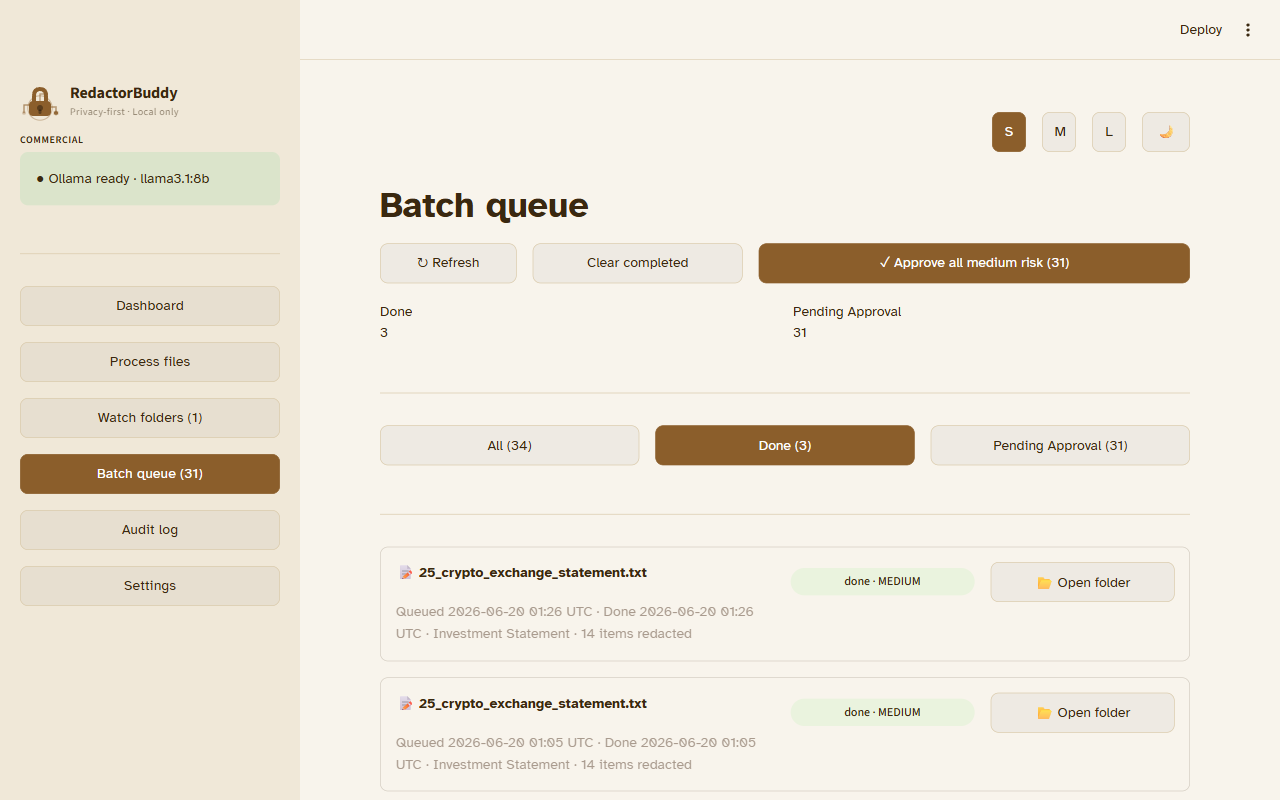This screenshot has width=1280, height=800.
Task: Switch to All (34) filter tab
Action: click(x=509, y=446)
